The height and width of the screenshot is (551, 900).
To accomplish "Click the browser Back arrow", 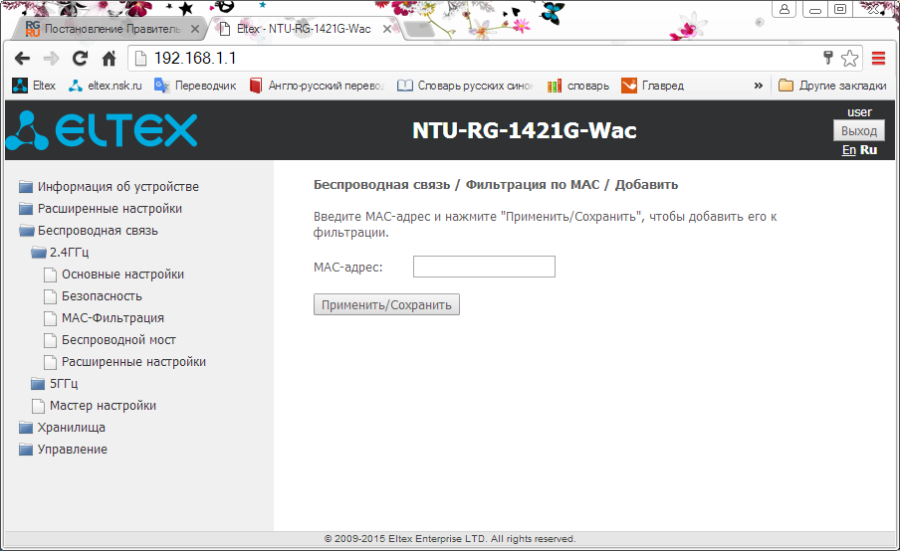I will click(x=22, y=58).
